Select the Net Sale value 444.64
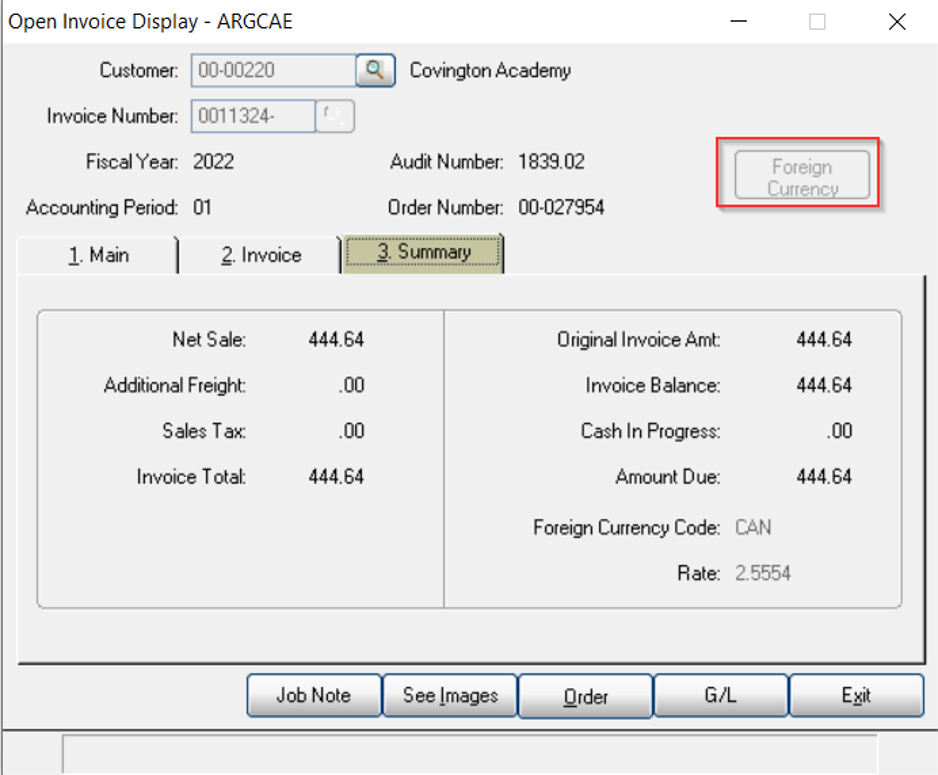This screenshot has width=938, height=775. [336, 340]
